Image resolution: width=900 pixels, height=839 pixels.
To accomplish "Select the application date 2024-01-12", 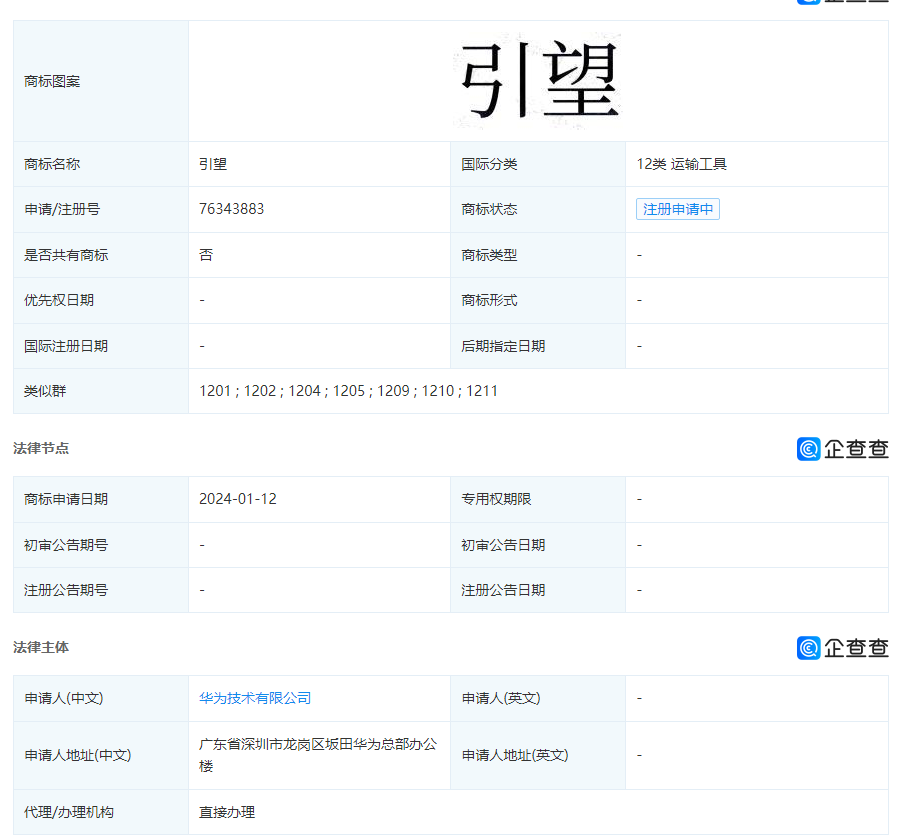I will point(237,499).
